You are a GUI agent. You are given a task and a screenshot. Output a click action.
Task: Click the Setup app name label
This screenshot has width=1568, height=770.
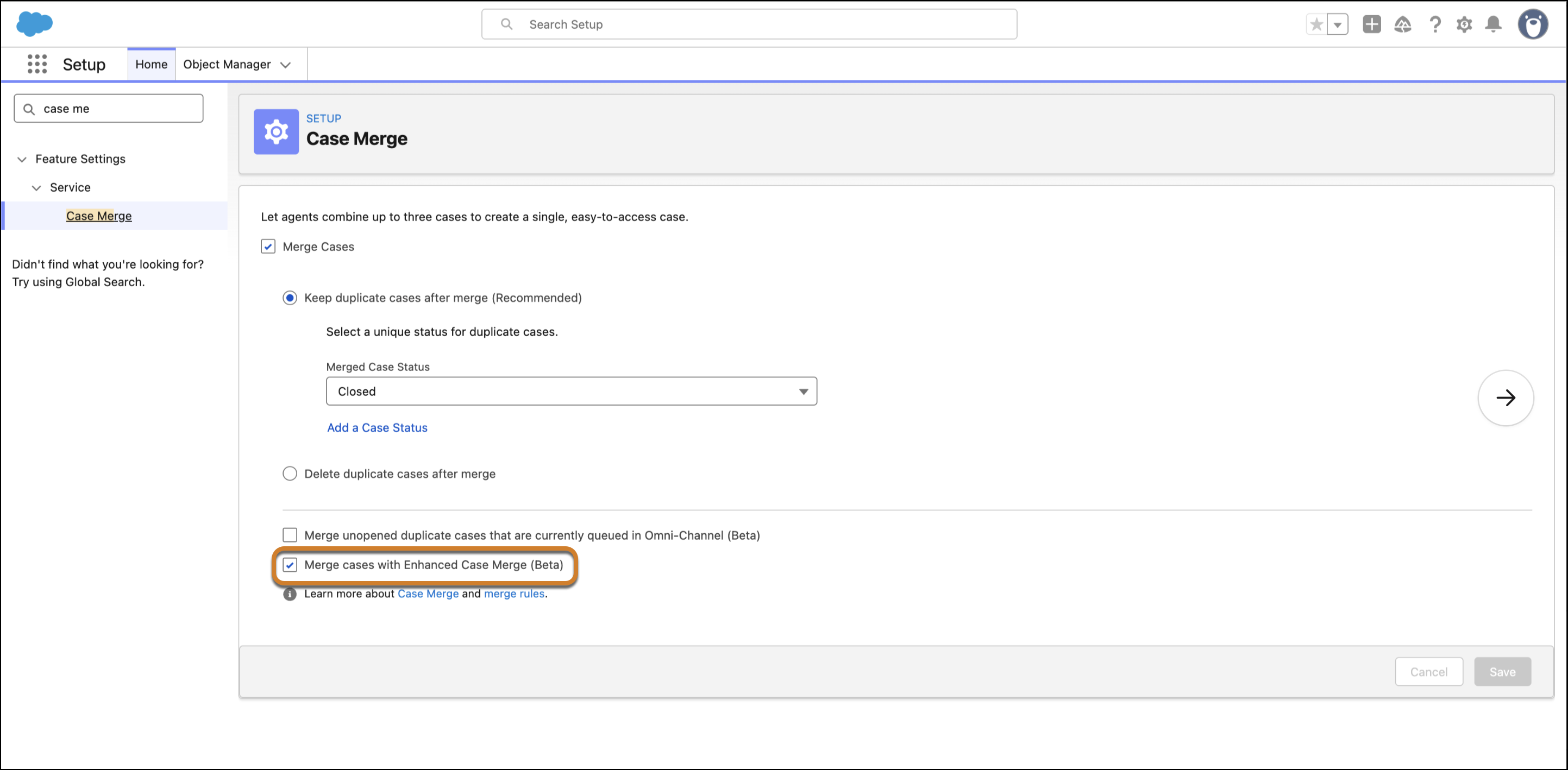(x=84, y=65)
